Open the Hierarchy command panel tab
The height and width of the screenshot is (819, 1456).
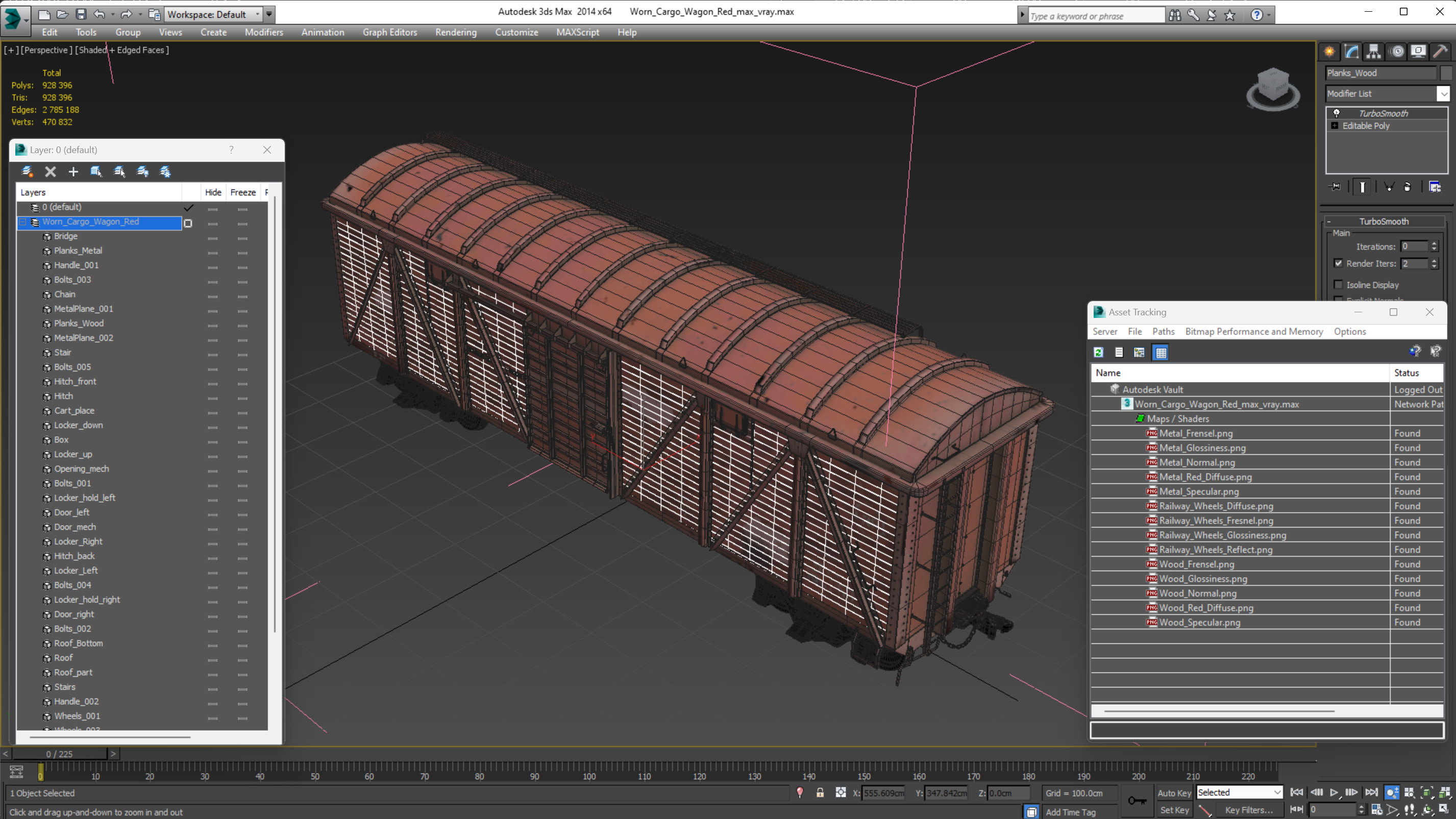tap(1373, 52)
